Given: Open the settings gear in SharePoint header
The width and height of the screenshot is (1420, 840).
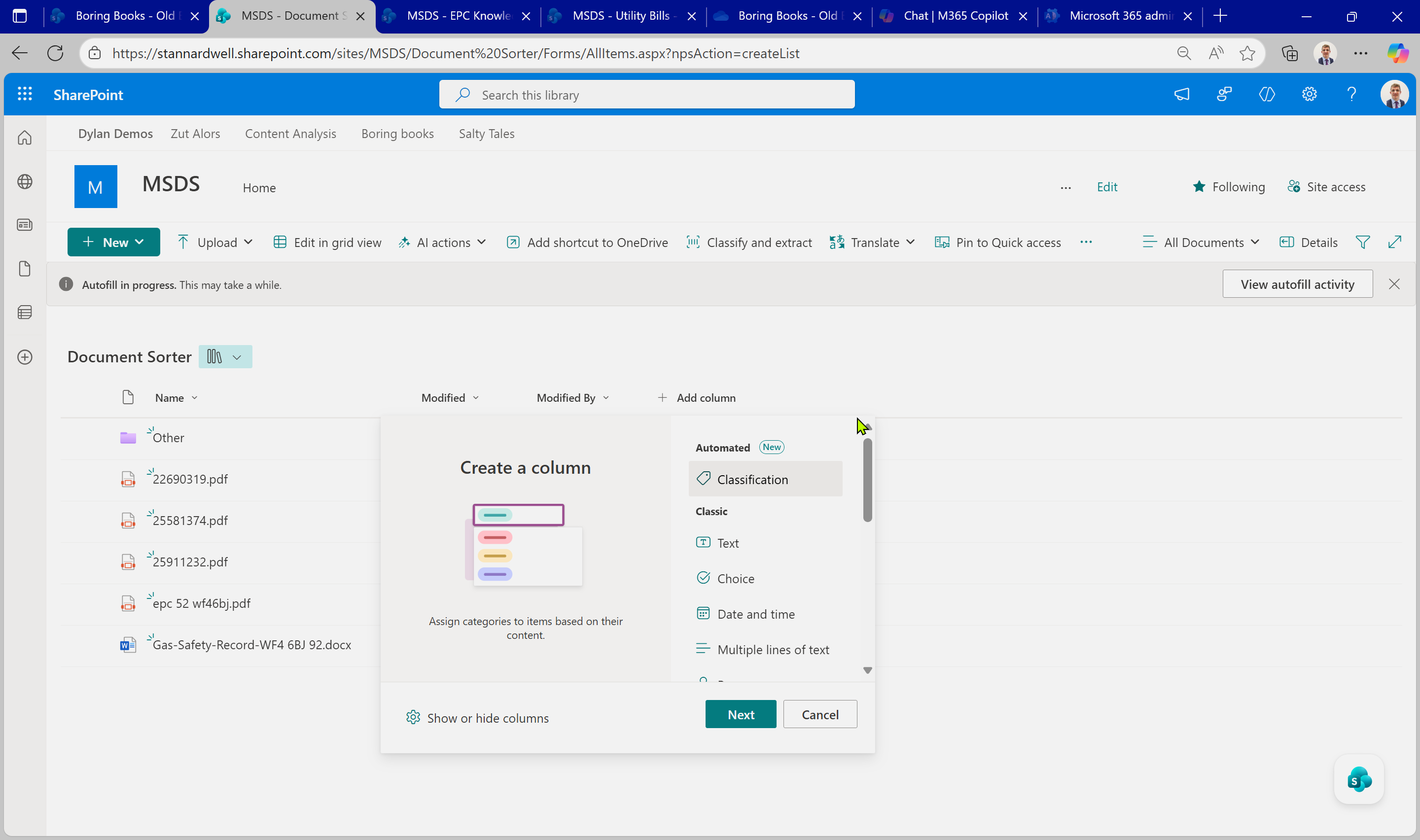Looking at the screenshot, I should pyautogui.click(x=1309, y=94).
